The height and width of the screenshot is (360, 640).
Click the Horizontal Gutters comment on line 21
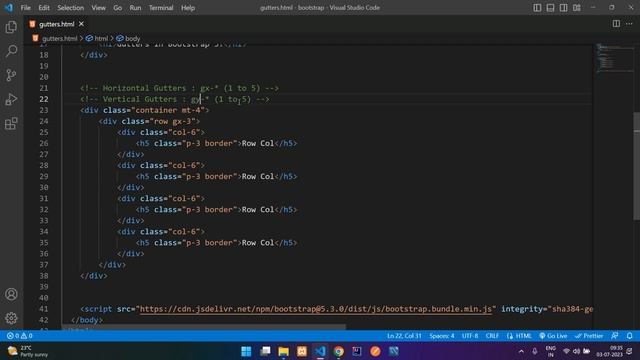tap(180, 88)
